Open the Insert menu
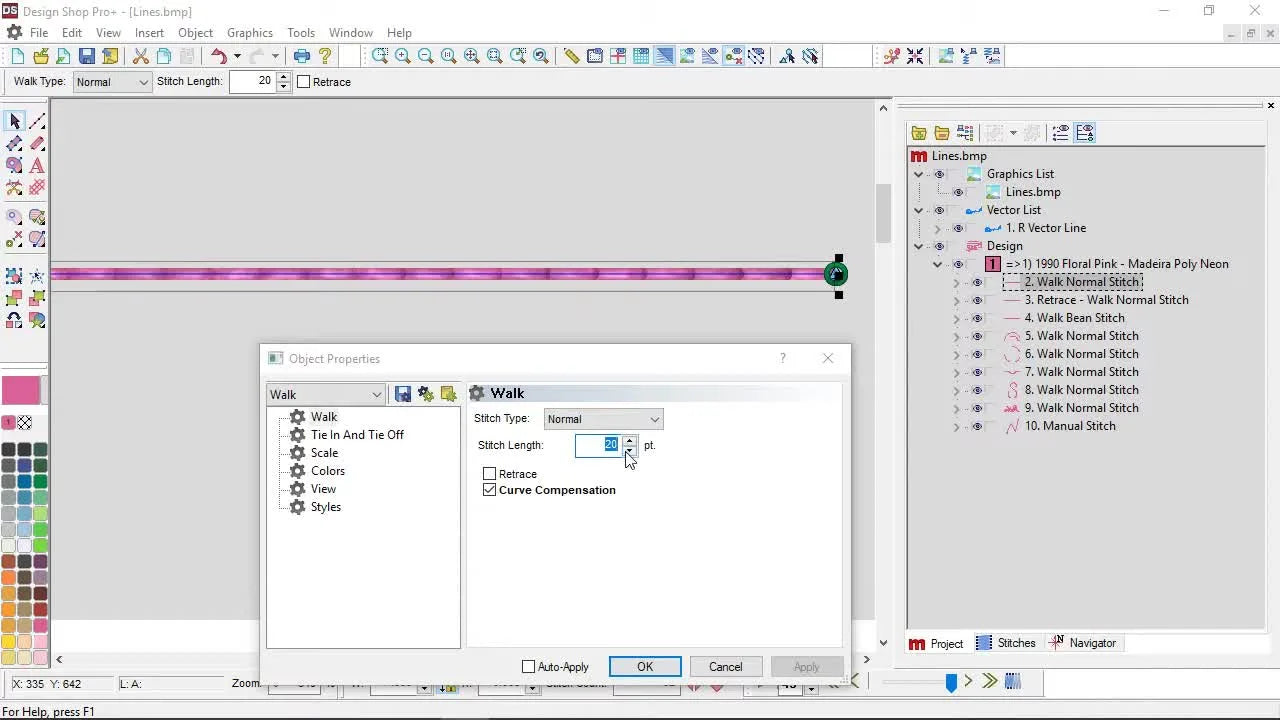Screen dimensions: 1280x720 (149, 33)
